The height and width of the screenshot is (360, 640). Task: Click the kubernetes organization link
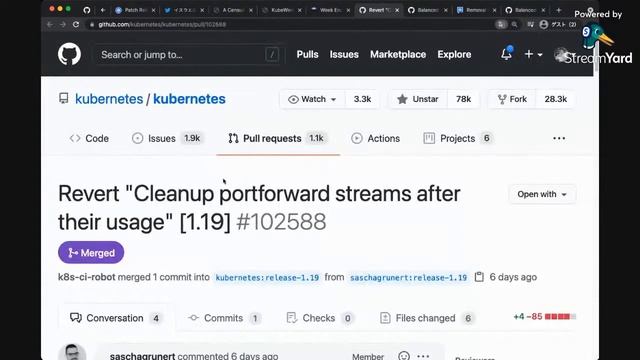pos(109,99)
